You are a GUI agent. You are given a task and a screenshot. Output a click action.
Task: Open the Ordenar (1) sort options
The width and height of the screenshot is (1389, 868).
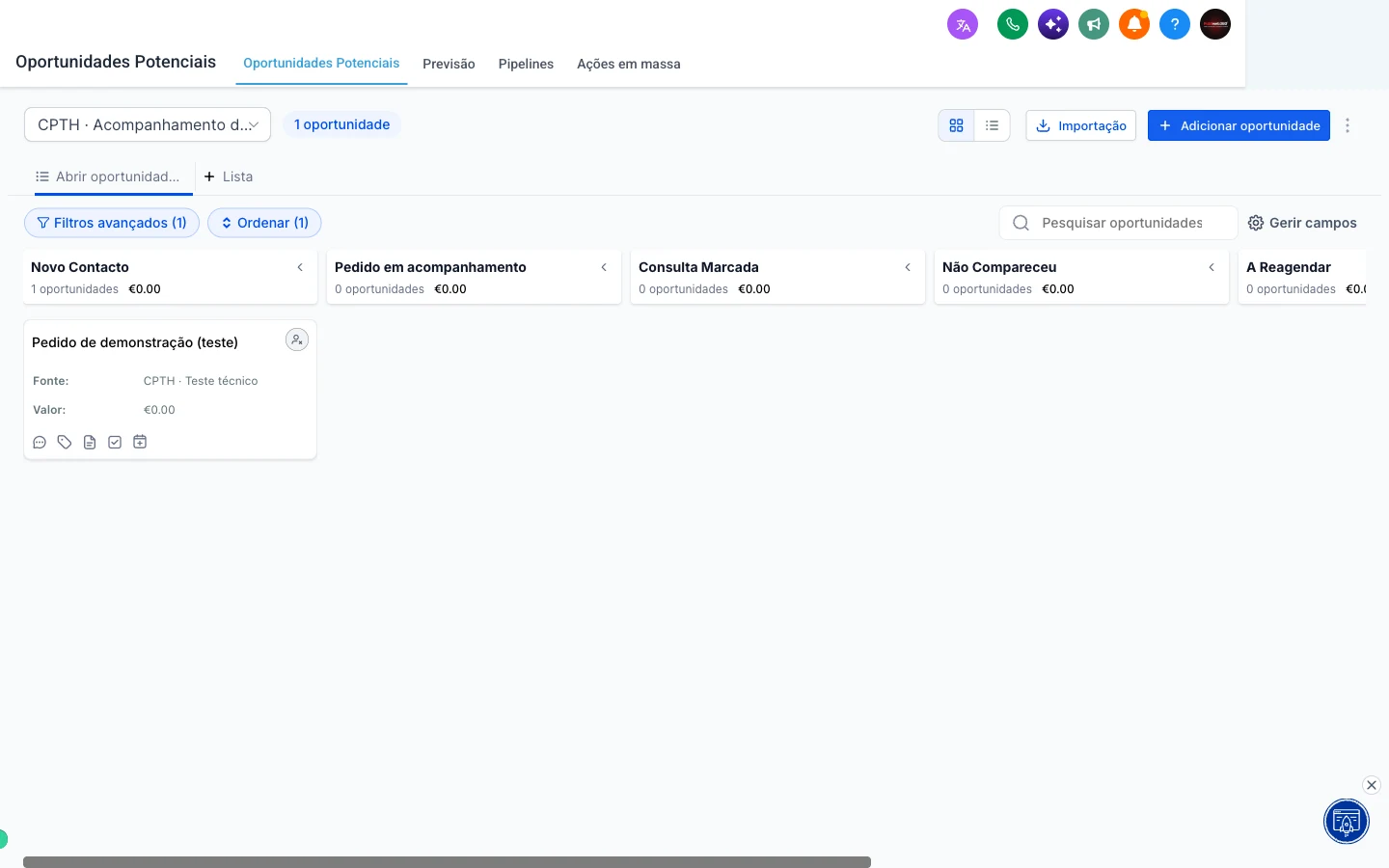pos(264,223)
